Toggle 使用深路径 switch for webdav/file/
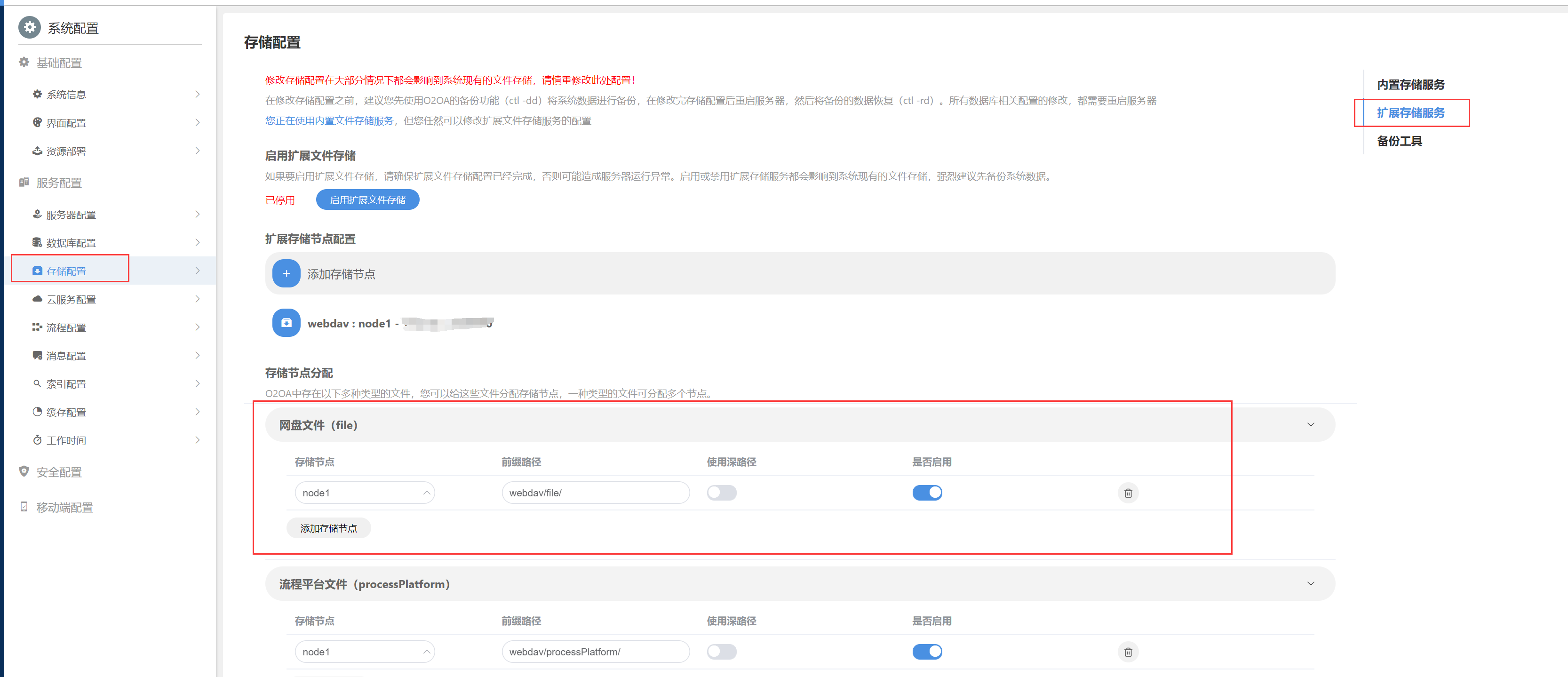The image size is (1568, 677). click(x=721, y=493)
